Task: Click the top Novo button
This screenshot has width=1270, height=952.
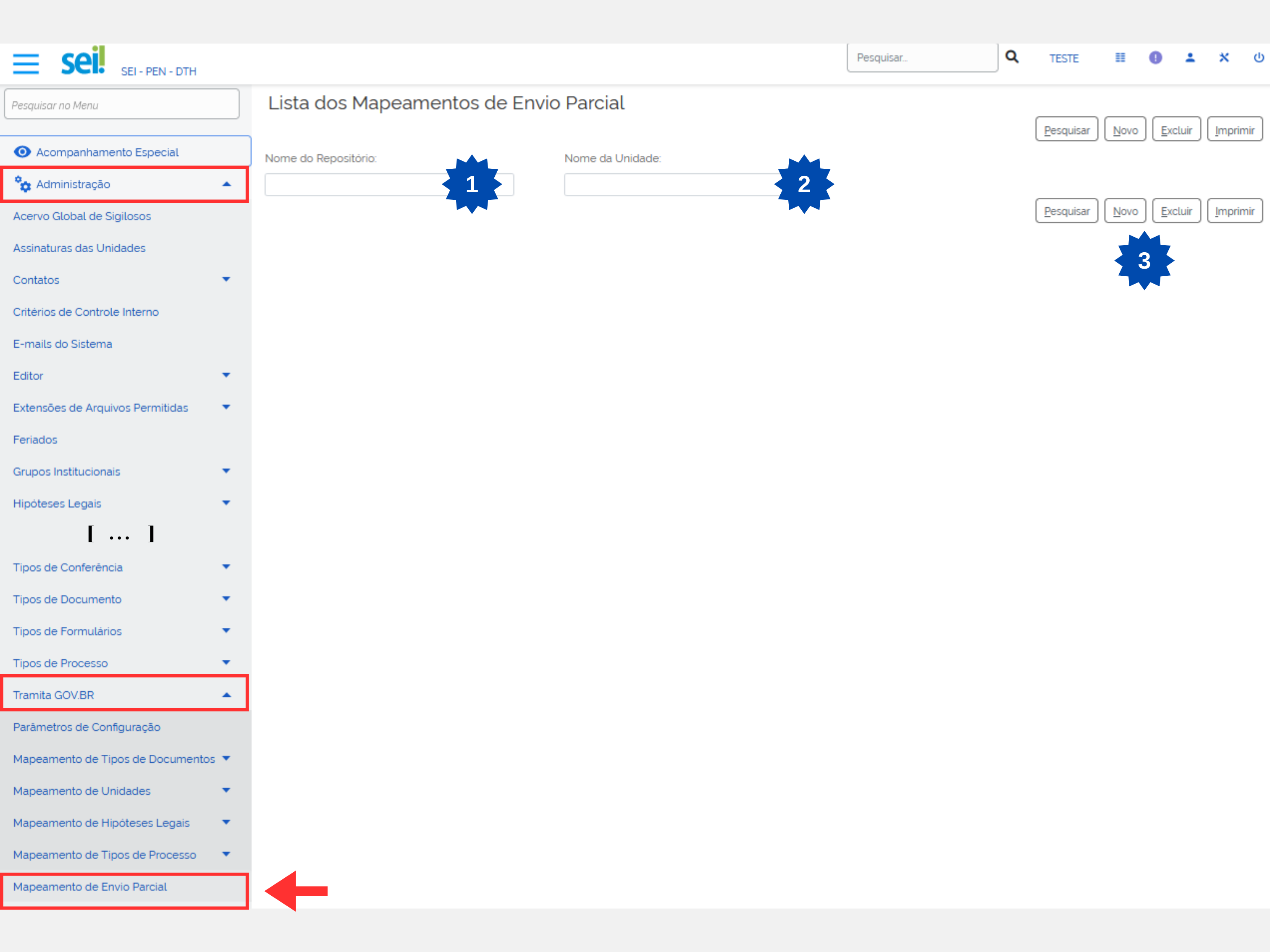Action: coord(1125,130)
